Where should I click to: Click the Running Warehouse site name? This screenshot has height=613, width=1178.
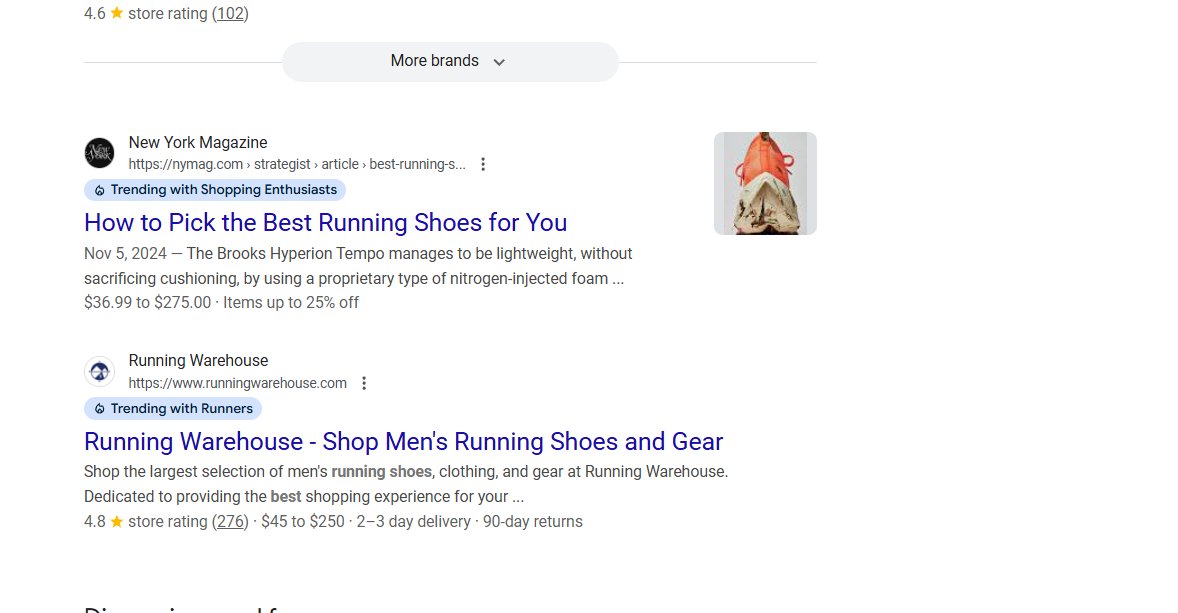pos(198,361)
